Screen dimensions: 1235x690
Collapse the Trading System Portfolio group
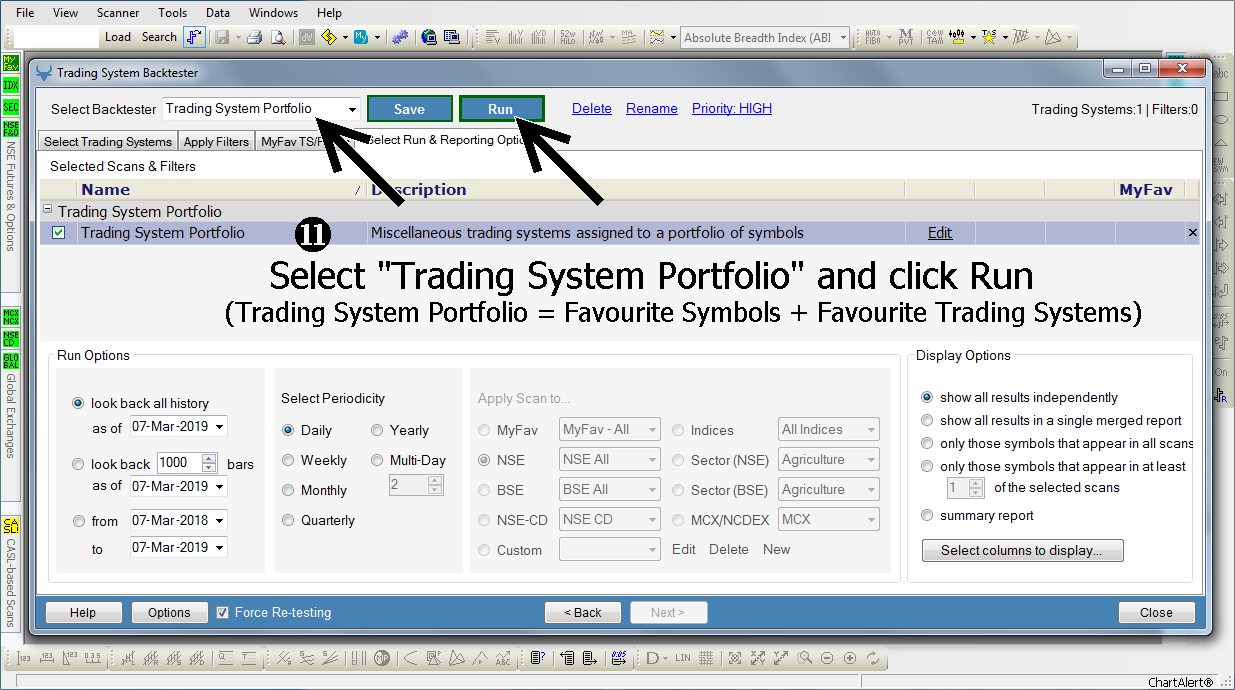tap(47, 211)
